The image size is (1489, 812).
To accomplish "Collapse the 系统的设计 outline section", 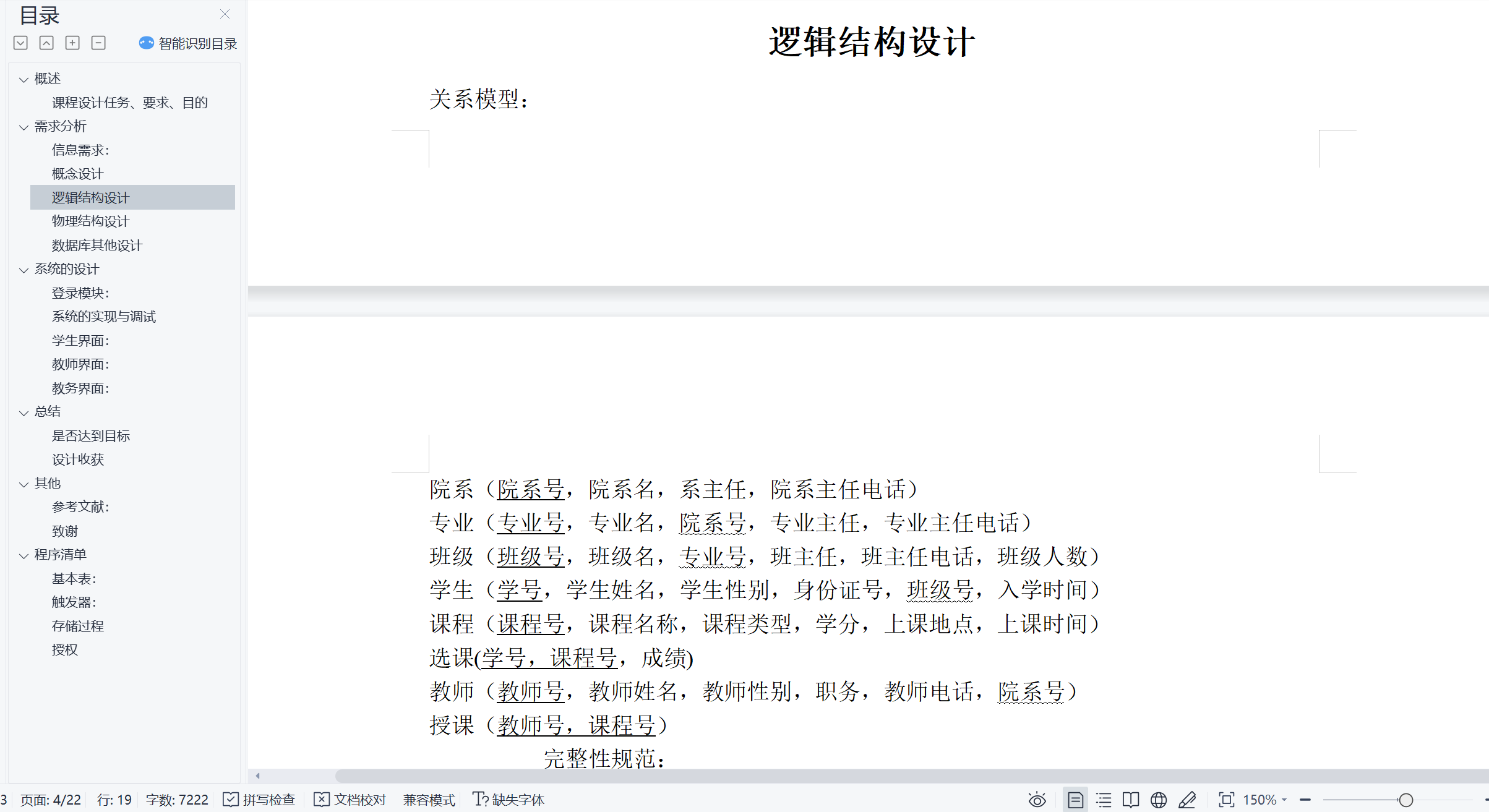I will tap(24, 270).
